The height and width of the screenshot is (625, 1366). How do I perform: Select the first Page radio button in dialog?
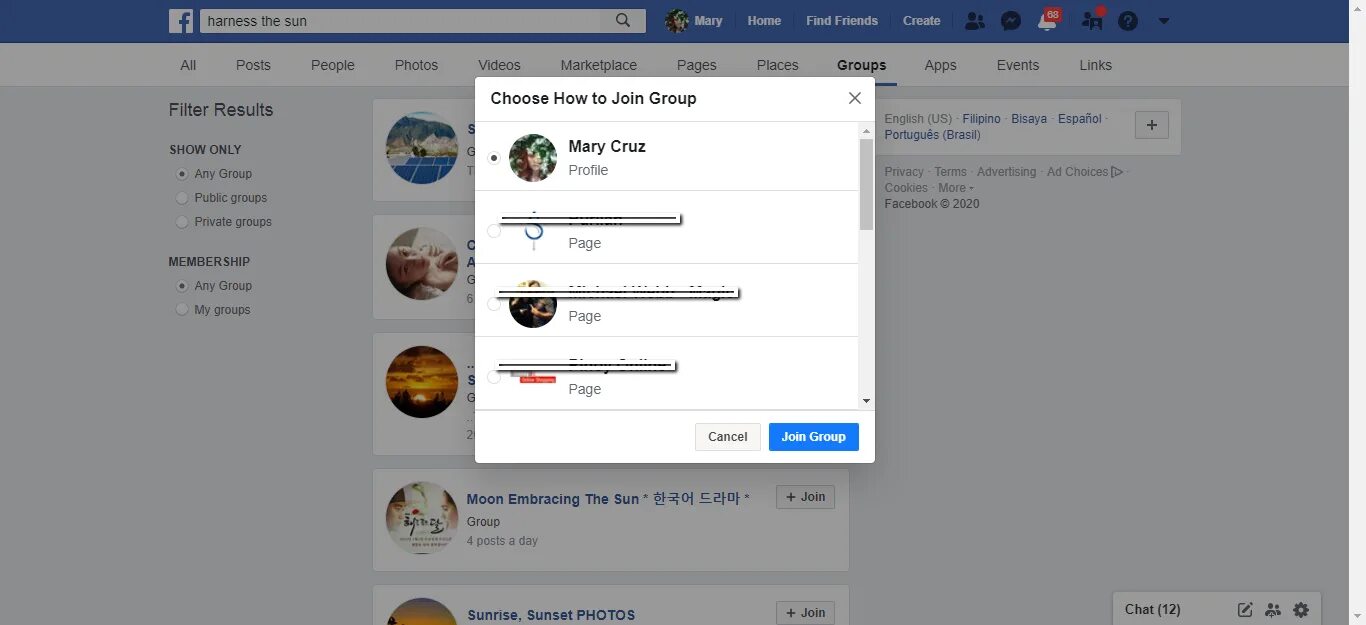[494, 231]
